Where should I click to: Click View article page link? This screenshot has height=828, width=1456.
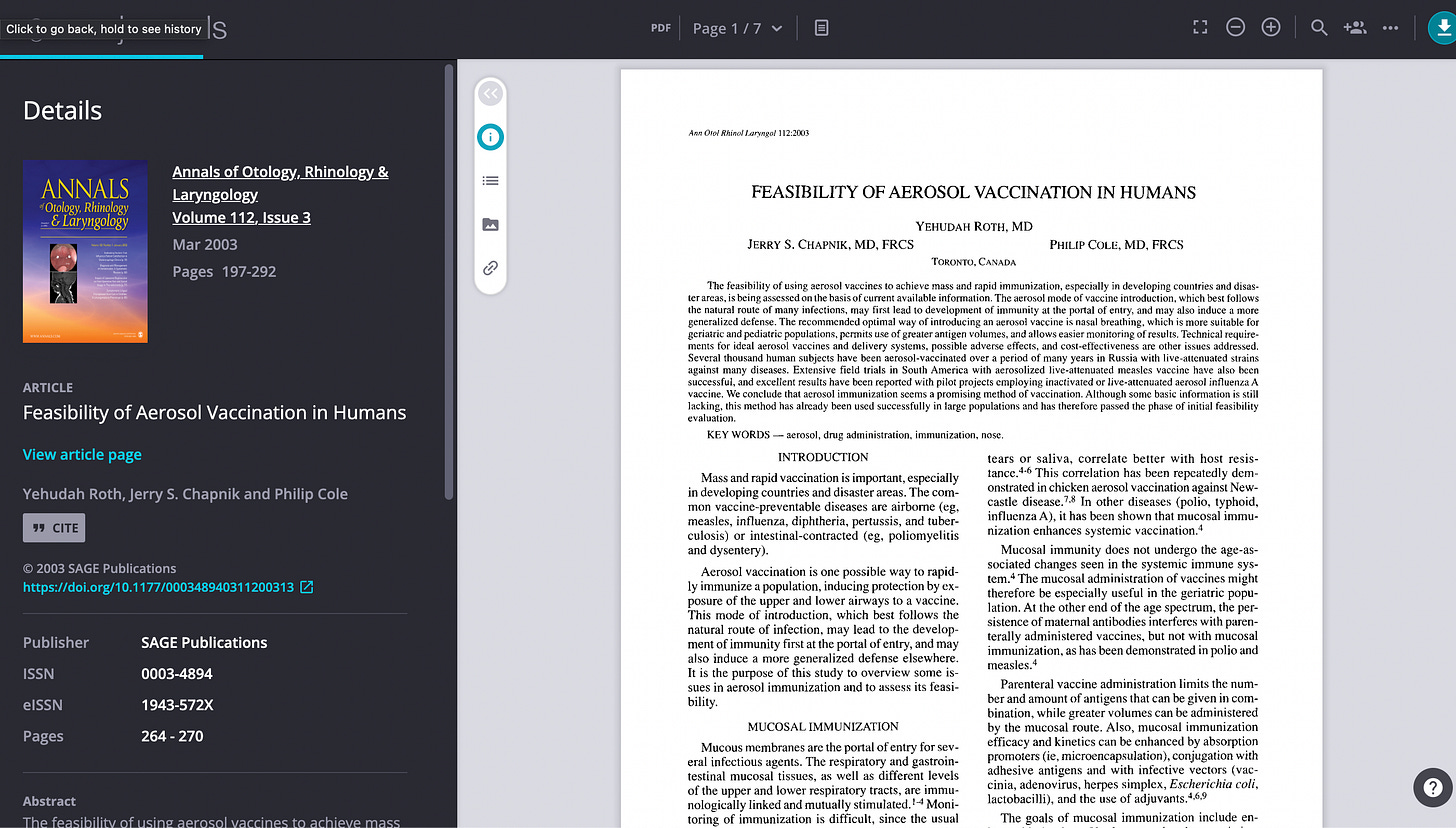(82, 454)
